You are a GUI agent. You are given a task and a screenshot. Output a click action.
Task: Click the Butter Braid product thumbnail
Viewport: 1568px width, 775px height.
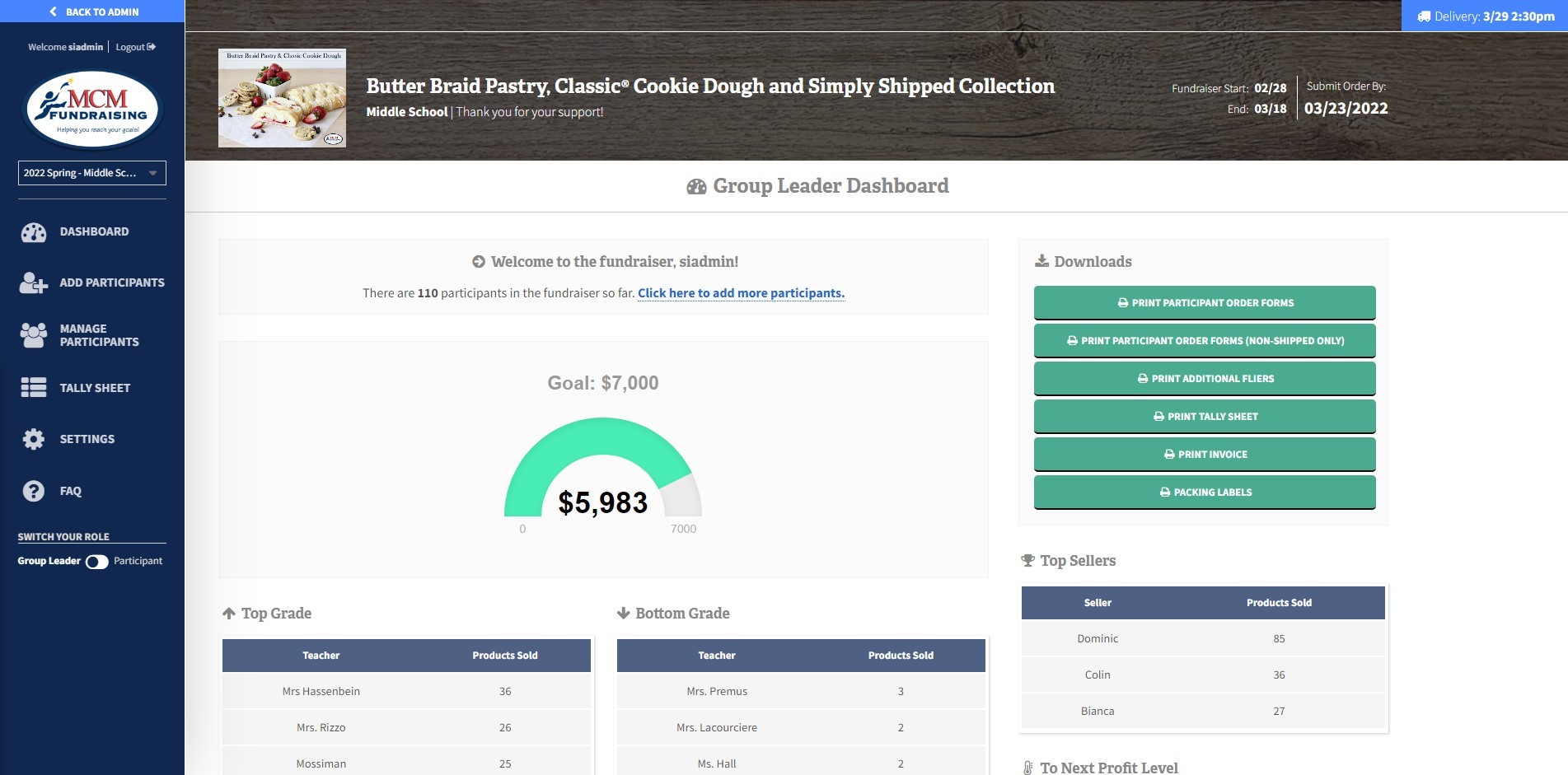282,98
